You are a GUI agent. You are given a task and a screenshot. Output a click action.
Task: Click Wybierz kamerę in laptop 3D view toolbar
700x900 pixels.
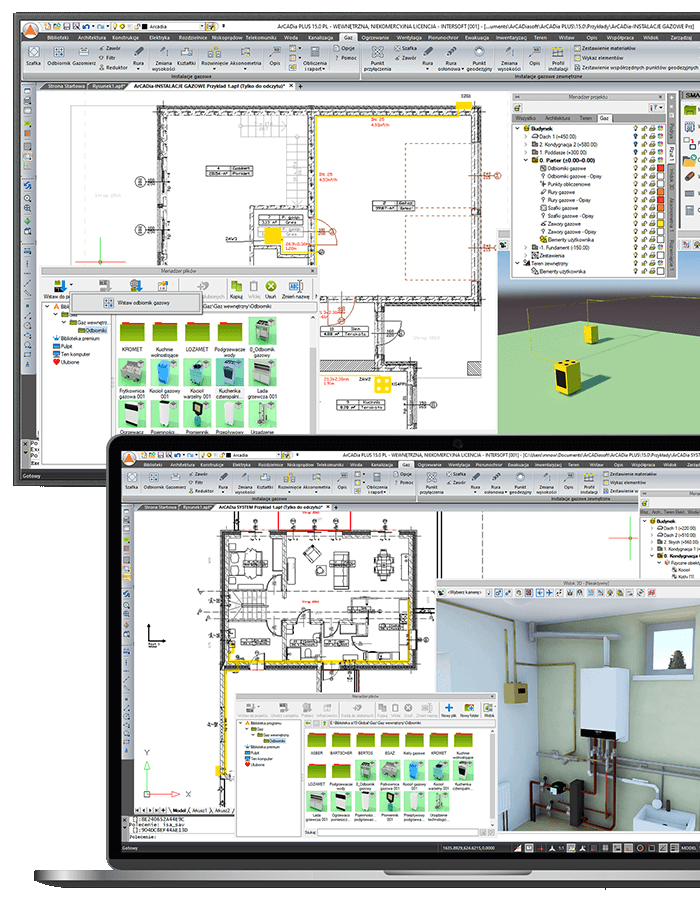tap(464, 592)
